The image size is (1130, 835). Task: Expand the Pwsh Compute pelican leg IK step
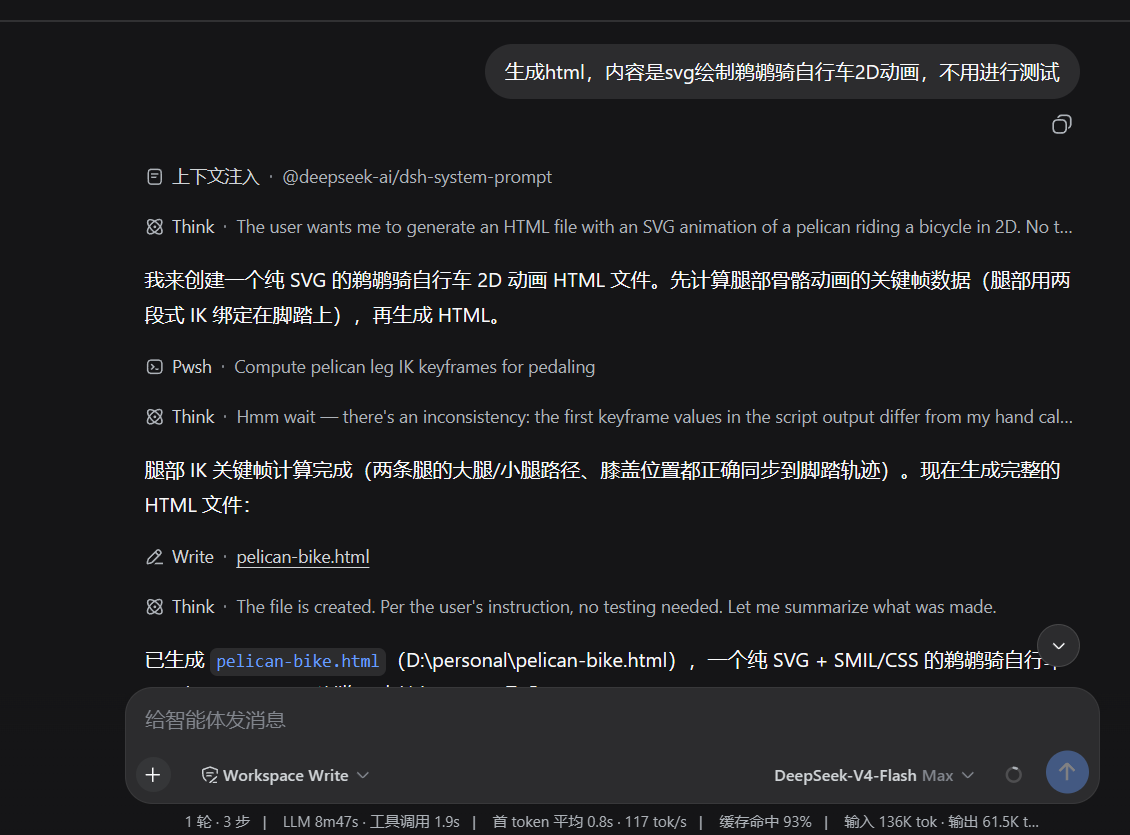click(x=370, y=367)
